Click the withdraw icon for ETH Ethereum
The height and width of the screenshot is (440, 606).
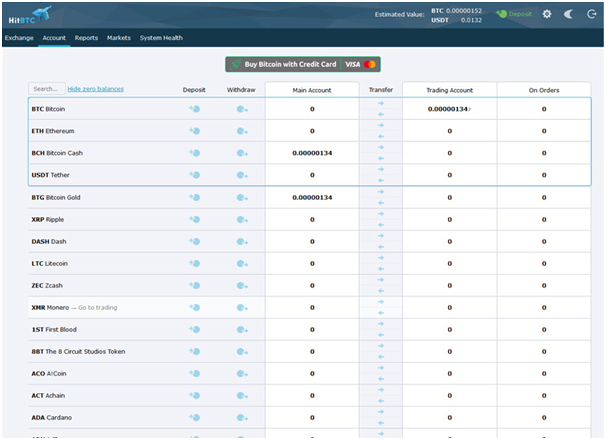242,131
